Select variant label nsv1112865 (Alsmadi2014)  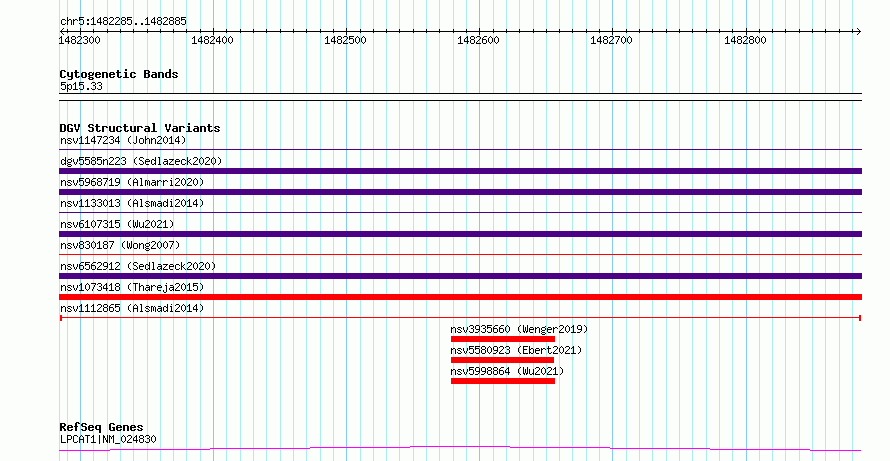pyautogui.click(x=132, y=308)
